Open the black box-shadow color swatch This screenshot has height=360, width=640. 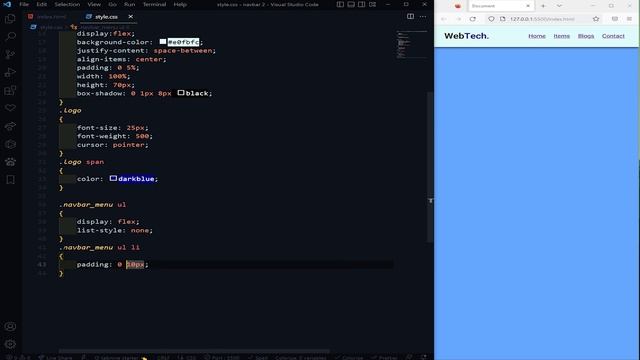click(x=181, y=93)
